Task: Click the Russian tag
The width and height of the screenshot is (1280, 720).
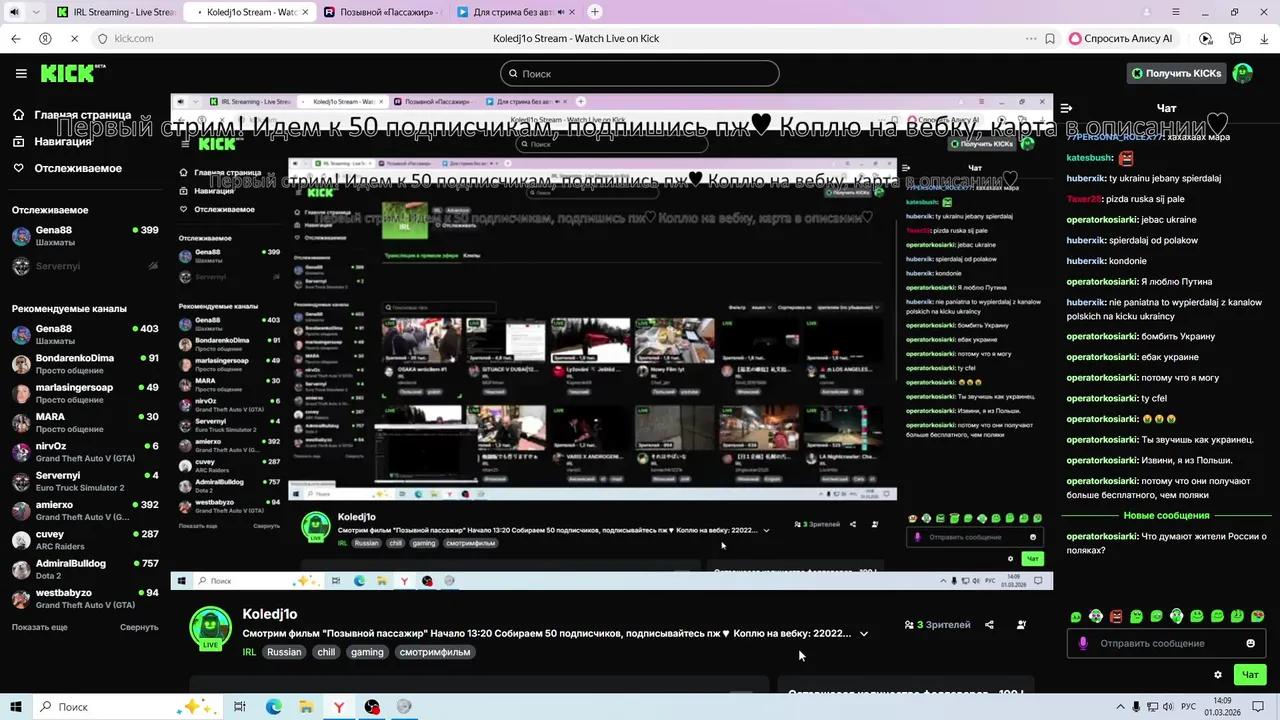Action: coord(284,652)
